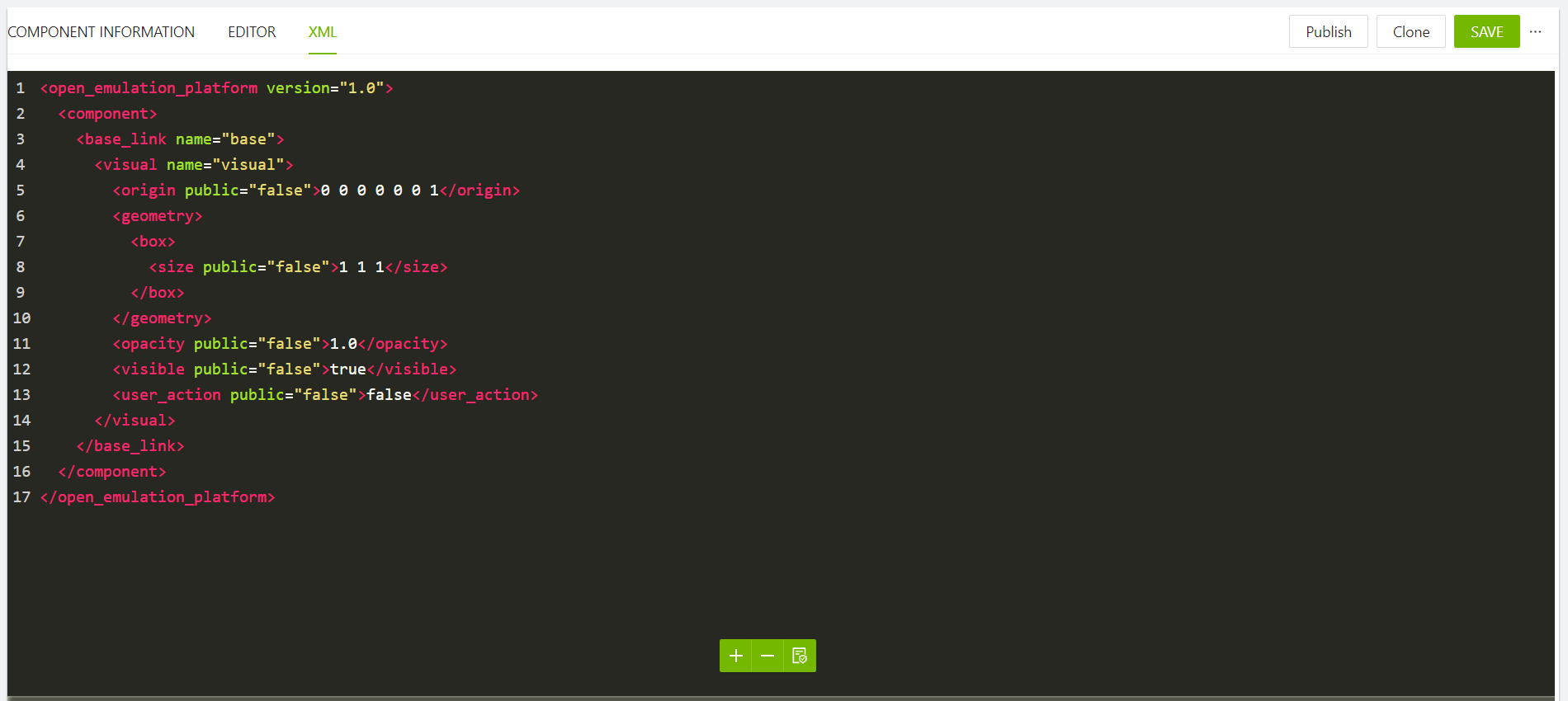Image resolution: width=1568 pixels, height=701 pixels.
Task: Click public="false" attribute in the opacity line
Action: pyautogui.click(x=257, y=343)
